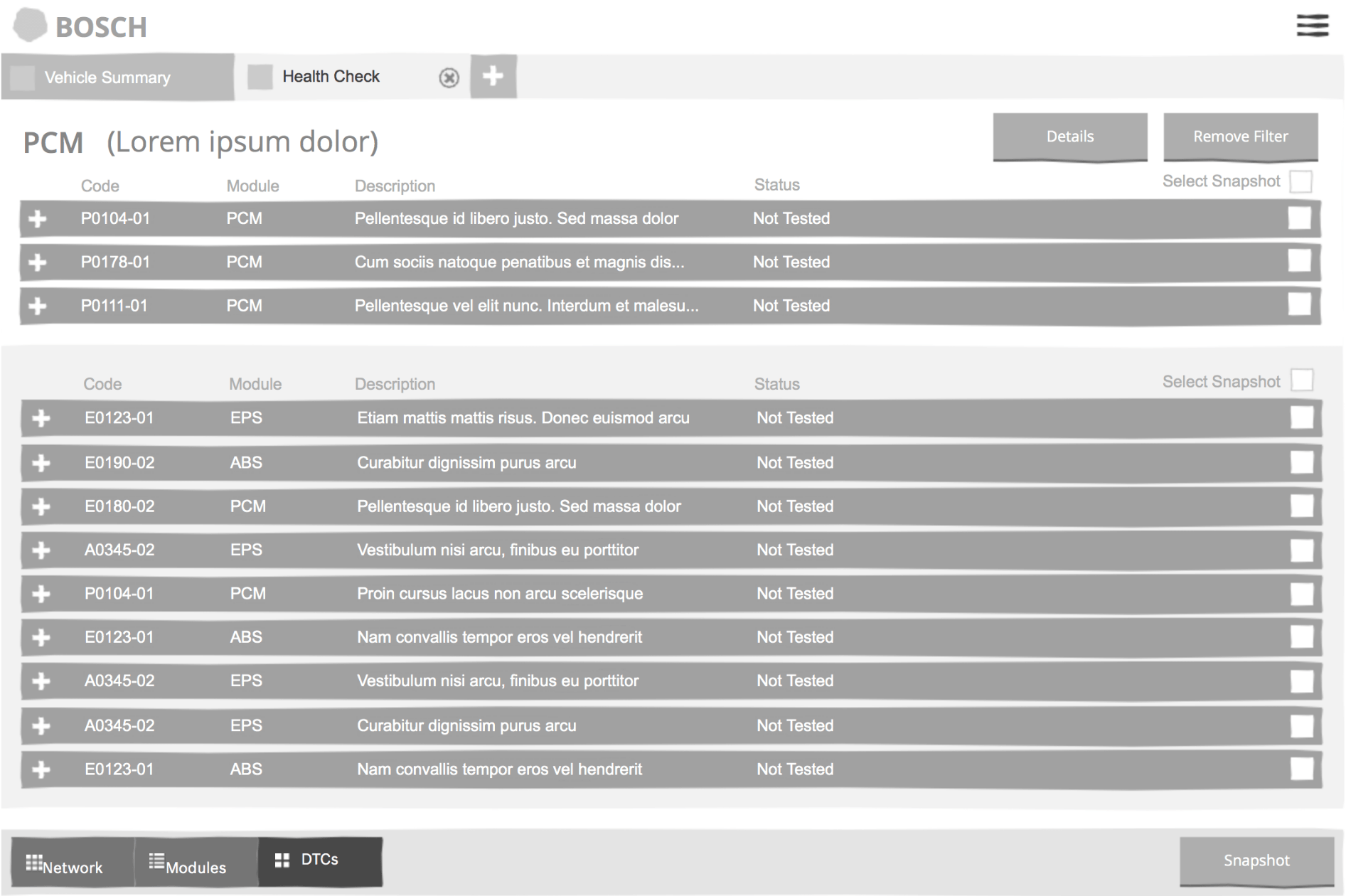Expand the P0104-01 Proin cursus row
Image resolution: width=1346 pixels, height=896 pixels.
41,594
